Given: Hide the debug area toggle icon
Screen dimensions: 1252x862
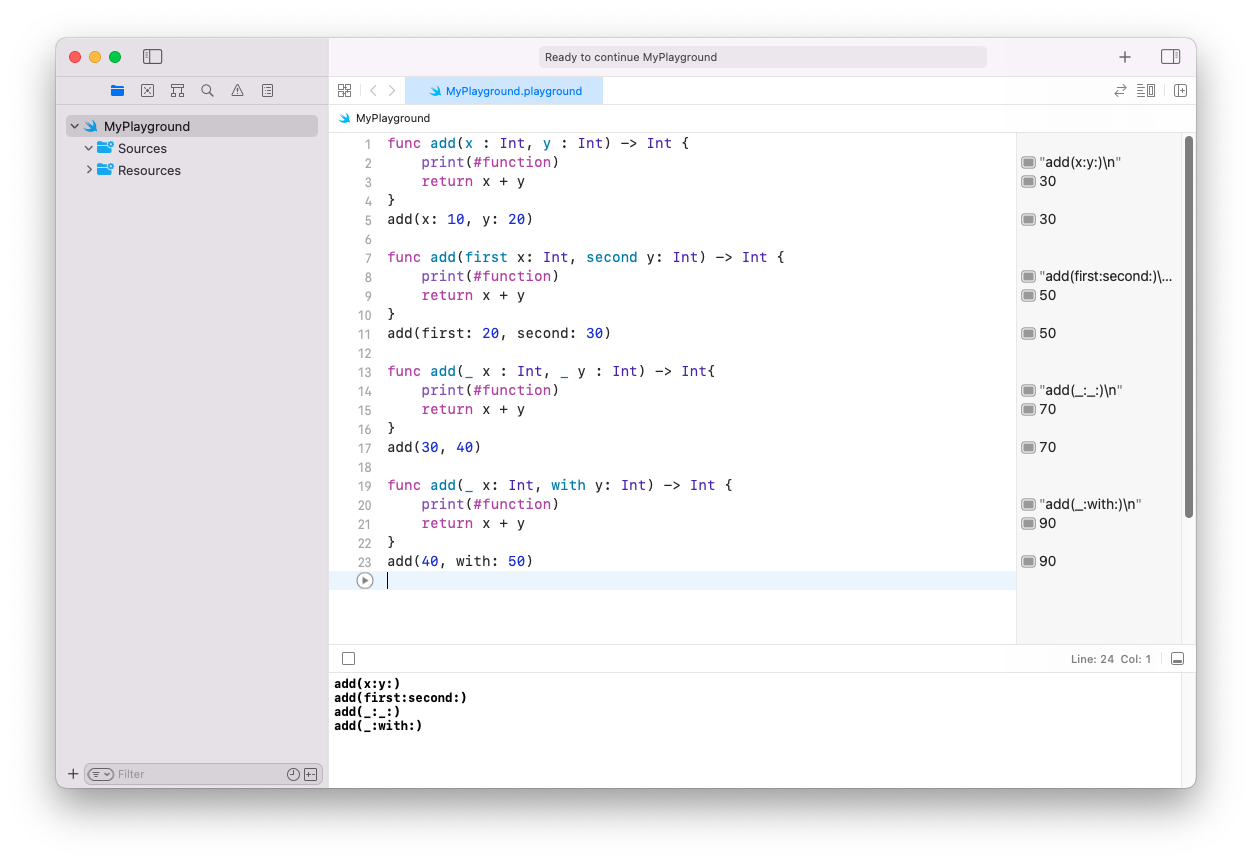Looking at the screenshot, I should pos(1177,658).
